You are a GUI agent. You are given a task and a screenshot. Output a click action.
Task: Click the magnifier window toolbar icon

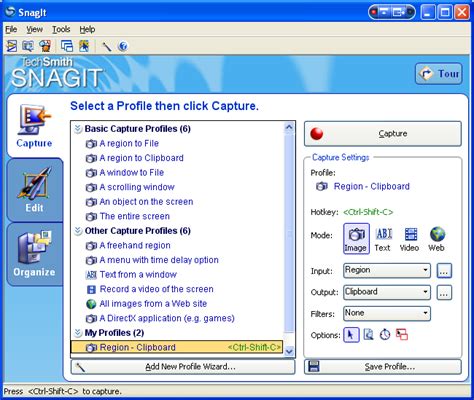[28, 46]
